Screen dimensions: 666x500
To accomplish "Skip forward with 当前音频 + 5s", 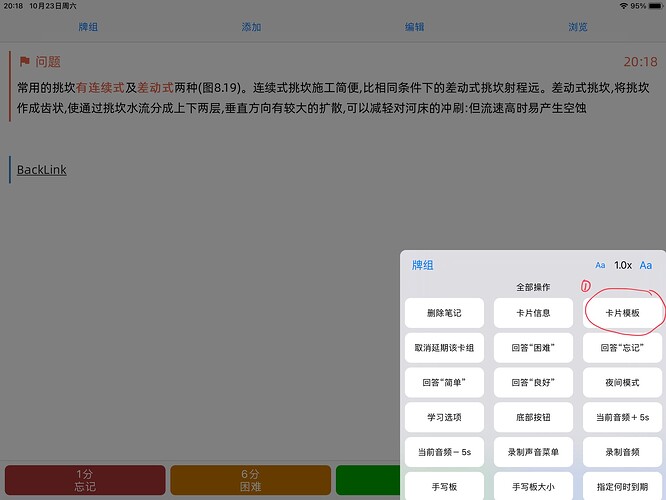I will pos(622,417).
